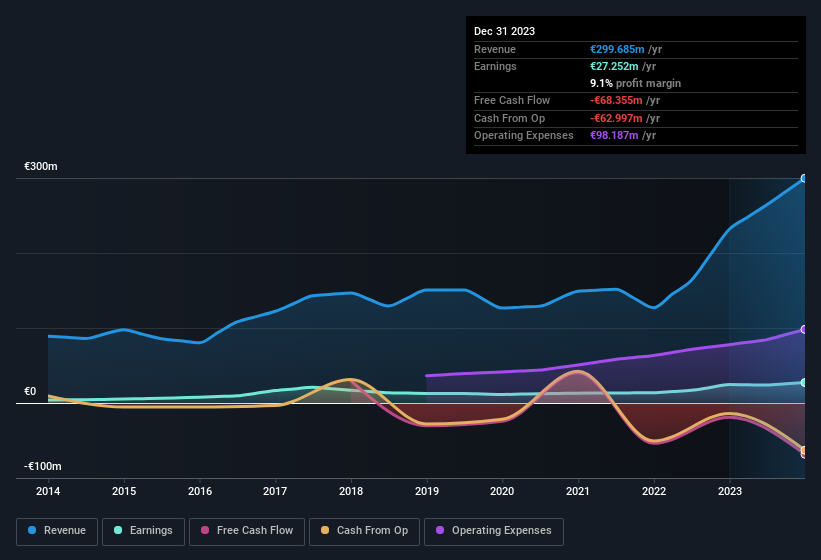This screenshot has height=560, width=821.
Task: Click the €299.685m revenue value
Action: pos(617,49)
